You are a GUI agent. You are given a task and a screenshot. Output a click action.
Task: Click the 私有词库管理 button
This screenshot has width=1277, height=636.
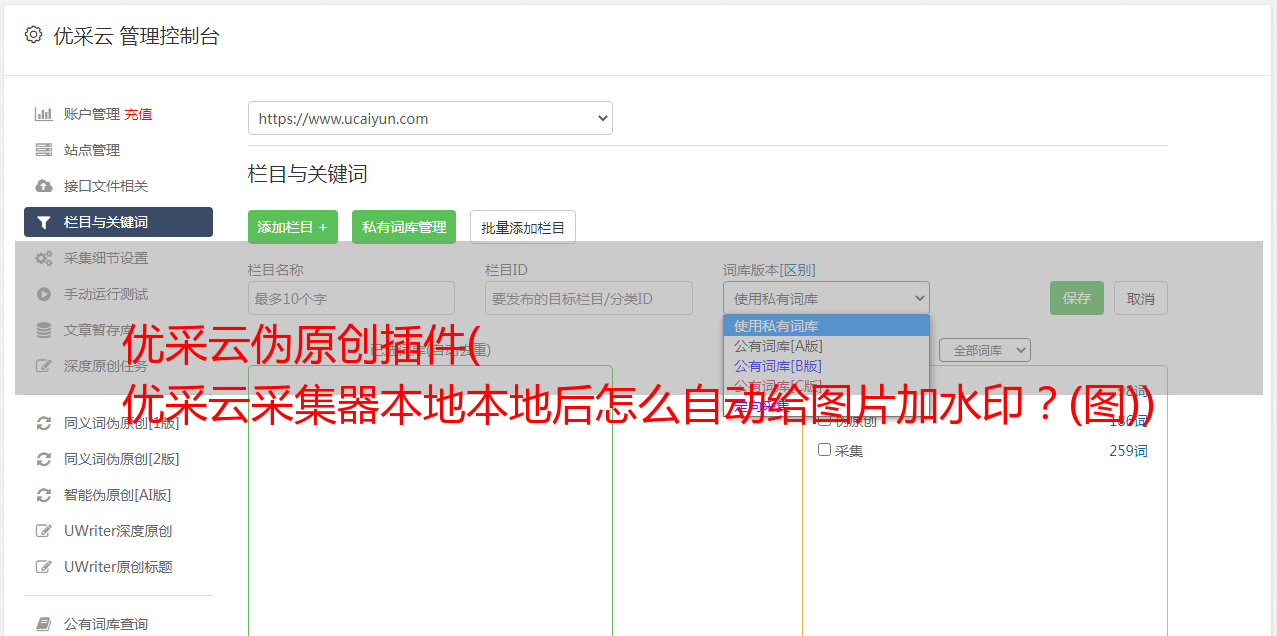tap(404, 227)
